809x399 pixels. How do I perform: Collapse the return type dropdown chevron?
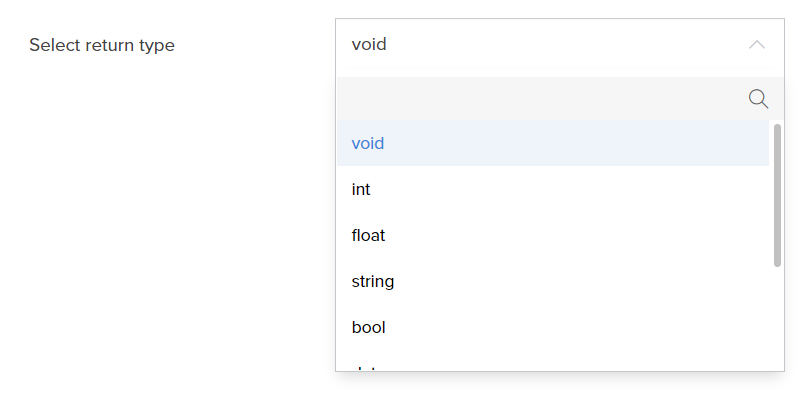coord(757,45)
